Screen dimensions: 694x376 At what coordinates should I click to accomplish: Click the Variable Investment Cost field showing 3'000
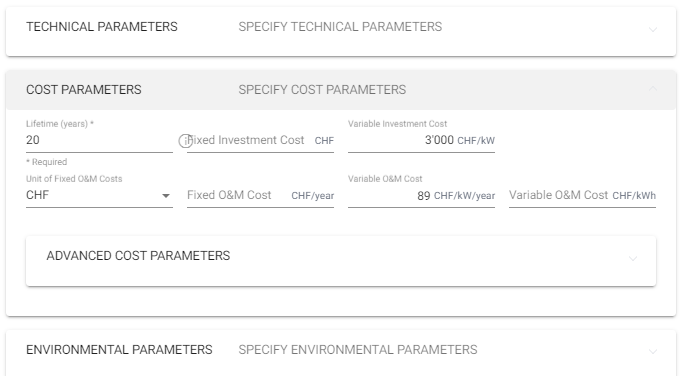click(x=421, y=140)
